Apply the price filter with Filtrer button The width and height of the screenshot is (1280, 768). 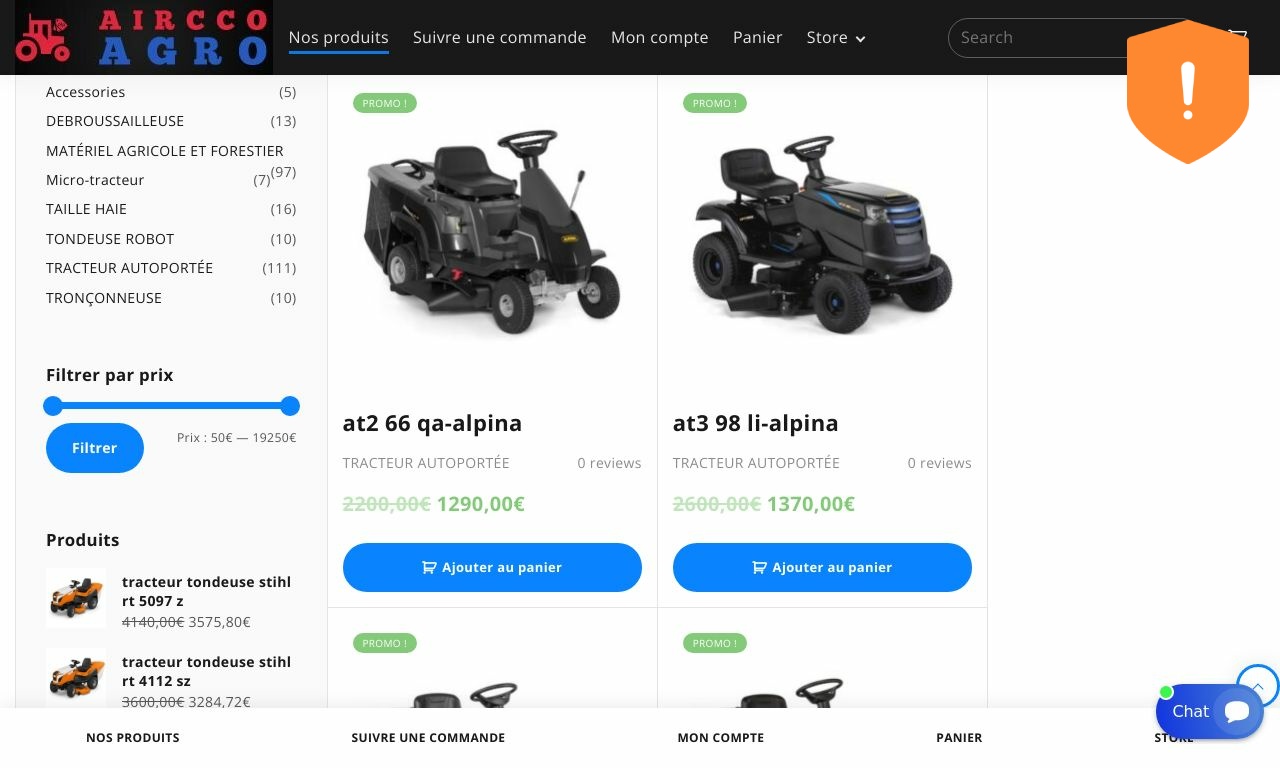95,448
